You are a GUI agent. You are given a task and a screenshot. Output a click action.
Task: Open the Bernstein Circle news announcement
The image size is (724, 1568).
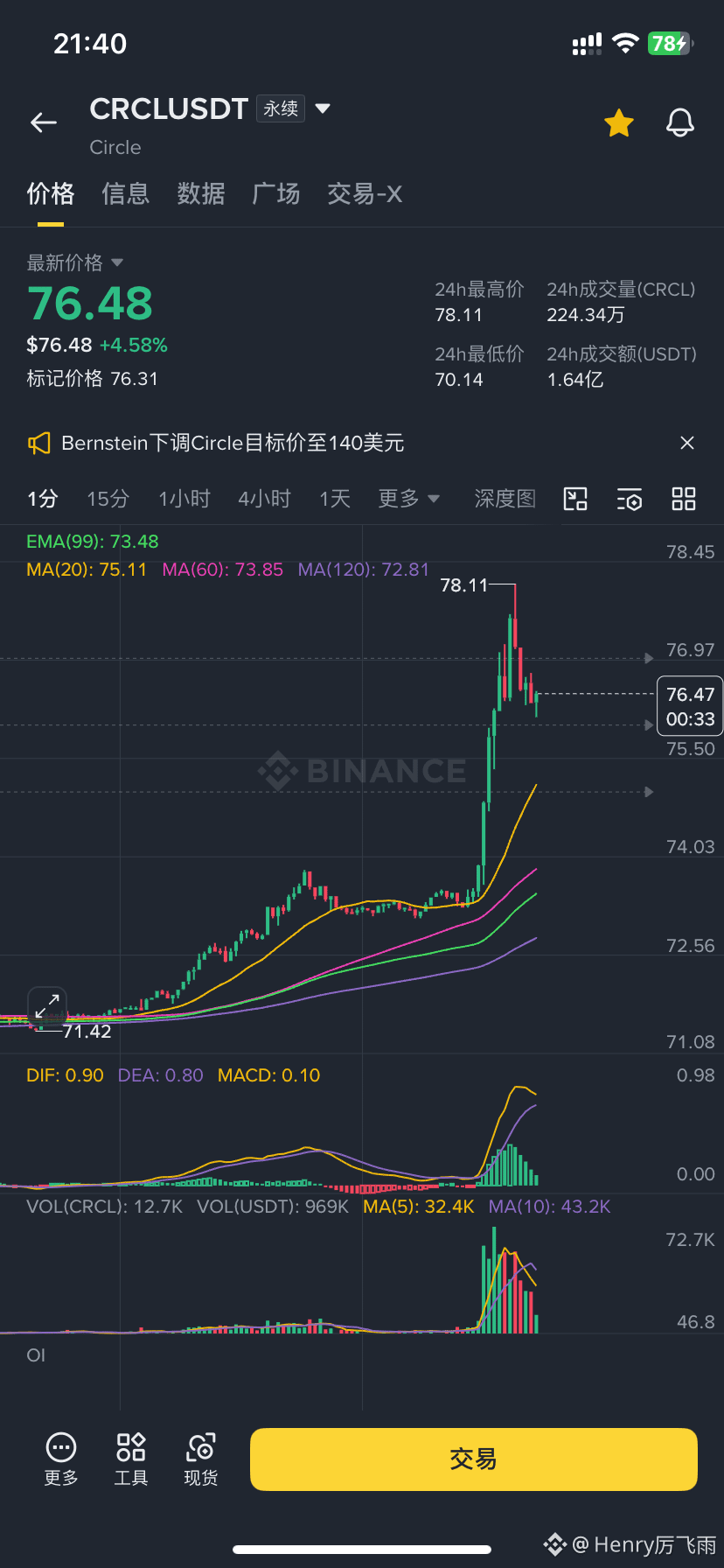click(233, 443)
